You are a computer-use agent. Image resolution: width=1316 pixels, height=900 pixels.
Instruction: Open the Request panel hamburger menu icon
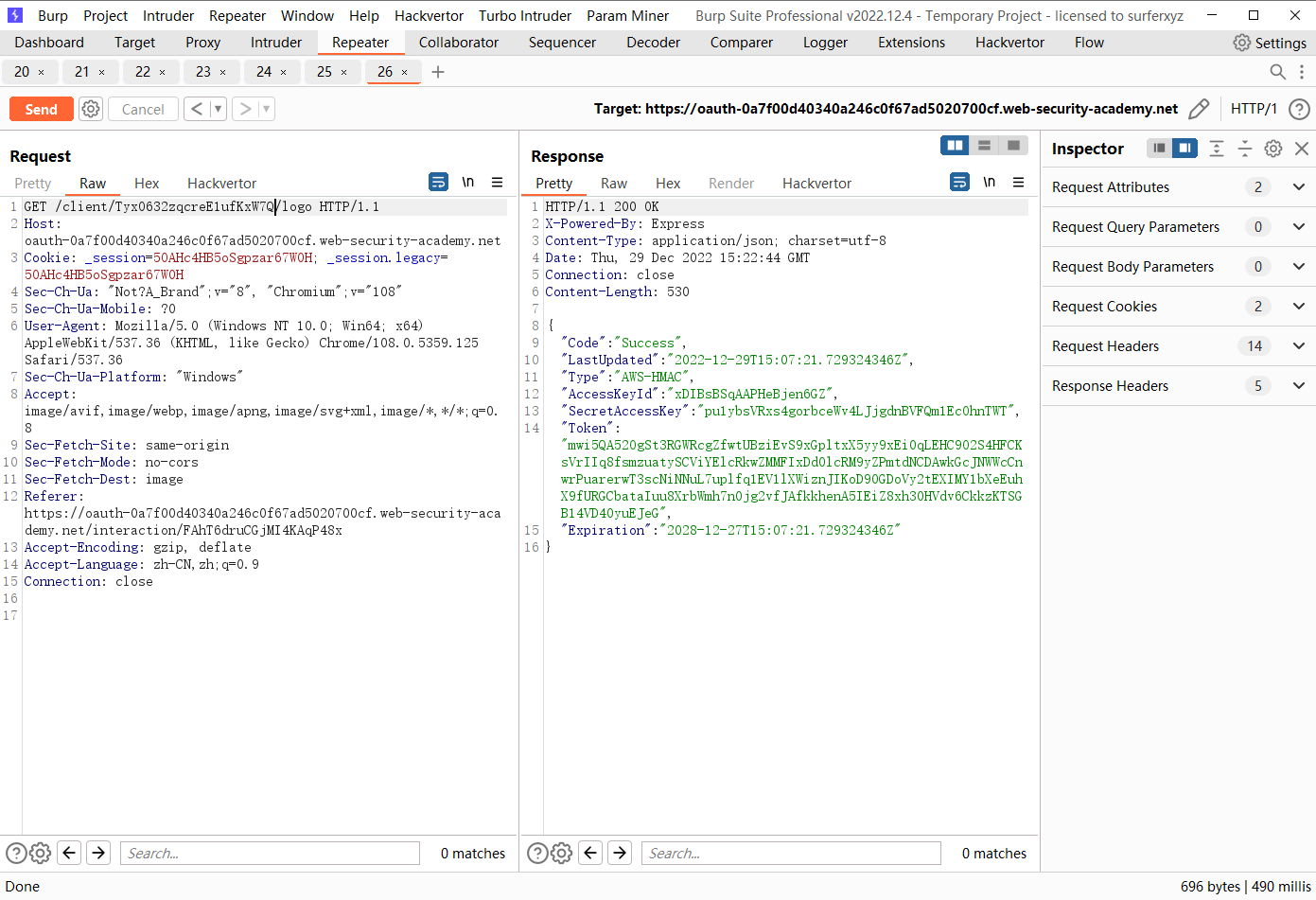[497, 182]
